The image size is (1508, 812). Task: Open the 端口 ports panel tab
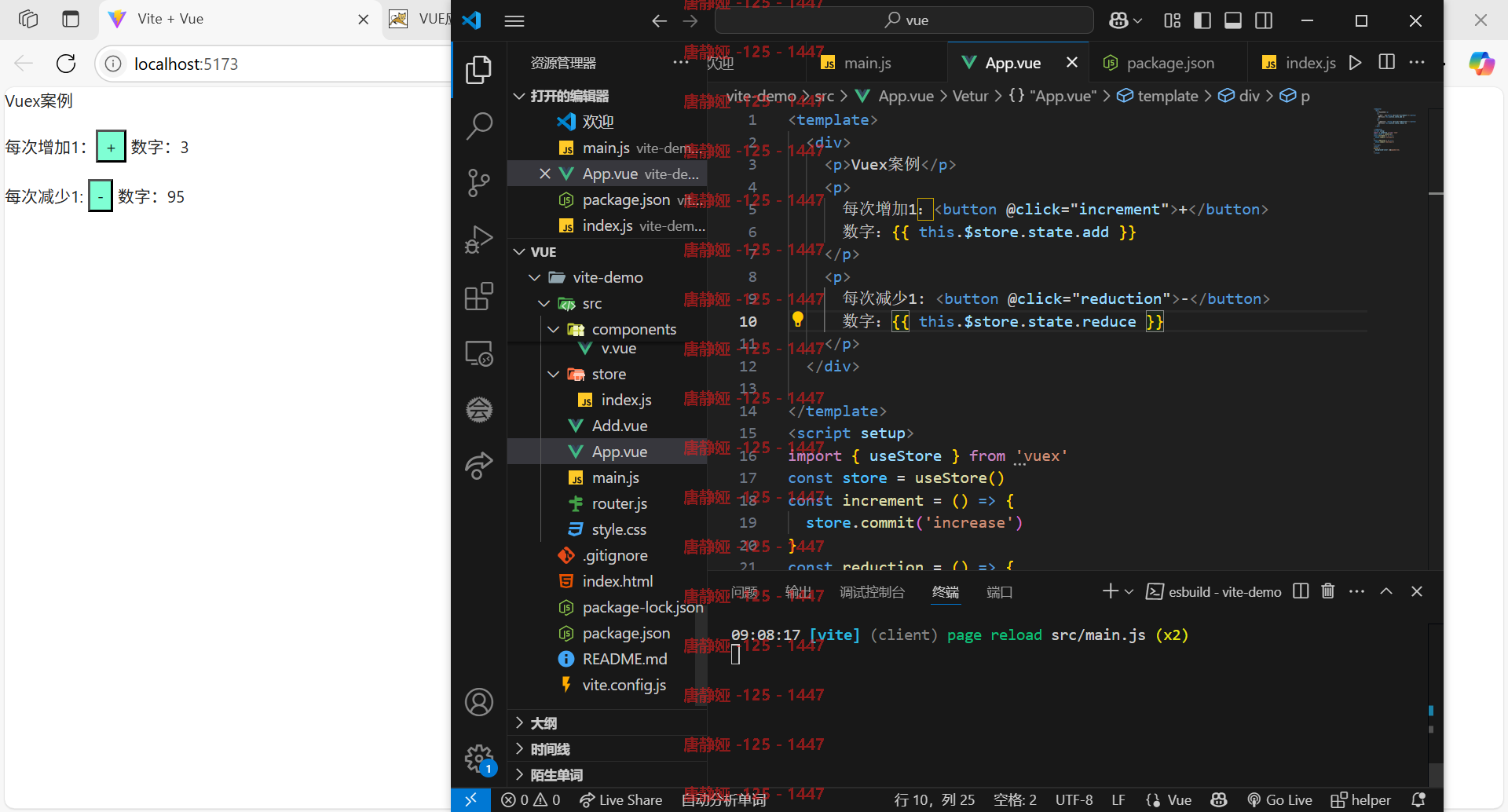[999, 592]
